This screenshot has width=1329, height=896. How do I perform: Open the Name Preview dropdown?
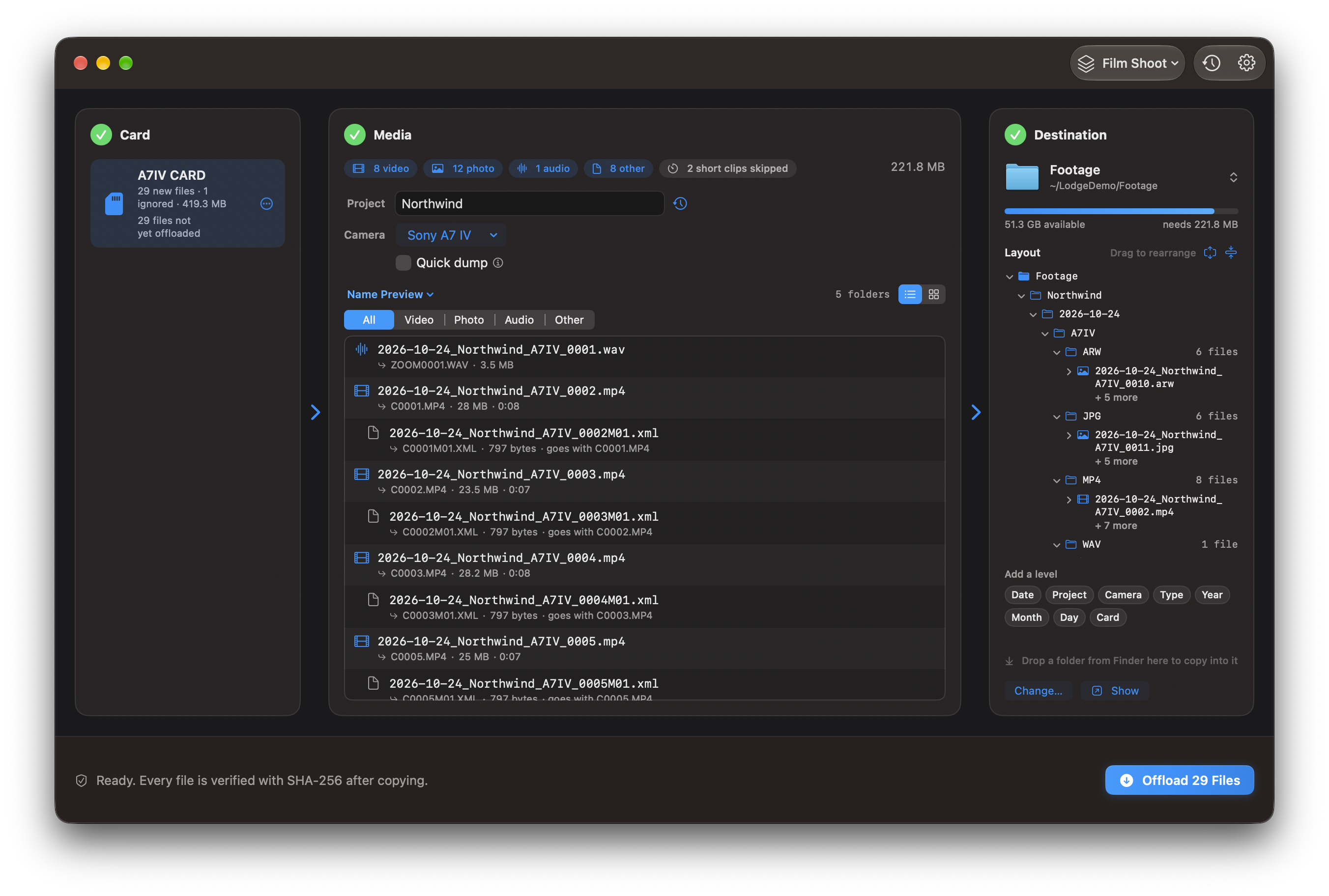pos(390,294)
